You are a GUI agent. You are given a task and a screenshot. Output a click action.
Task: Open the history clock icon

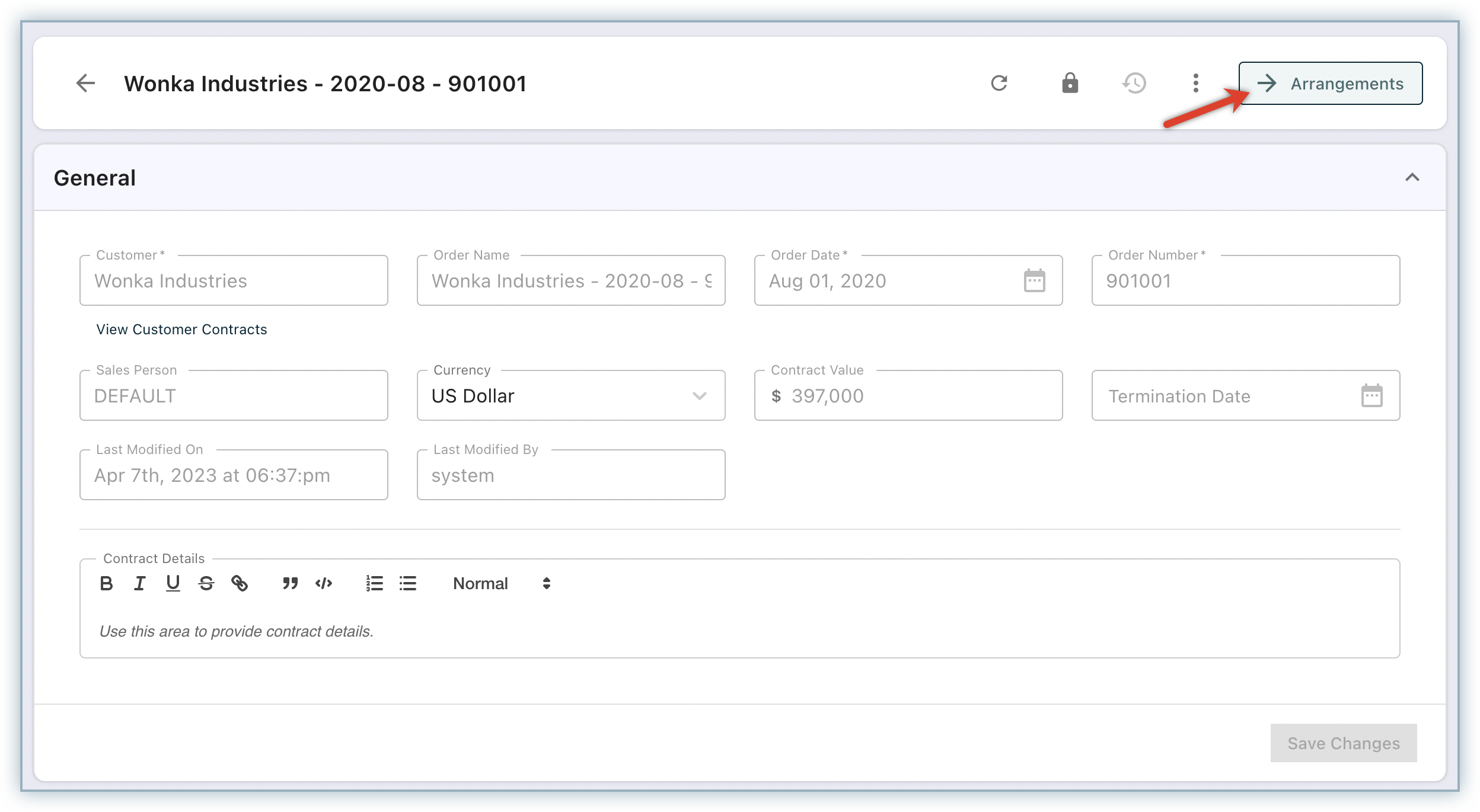(x=1134, y=83)
